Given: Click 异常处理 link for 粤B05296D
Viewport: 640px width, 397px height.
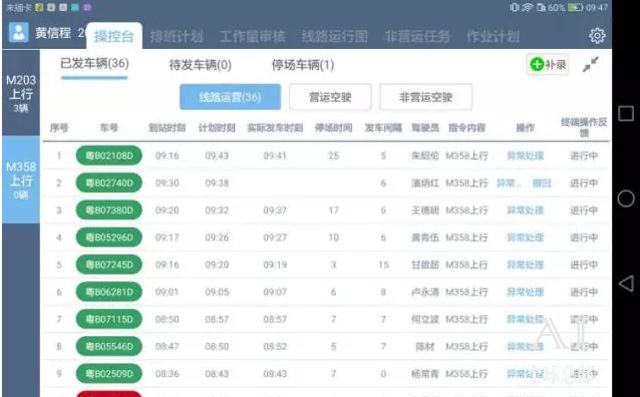Looking at the screenshot, I should (525, 237).
